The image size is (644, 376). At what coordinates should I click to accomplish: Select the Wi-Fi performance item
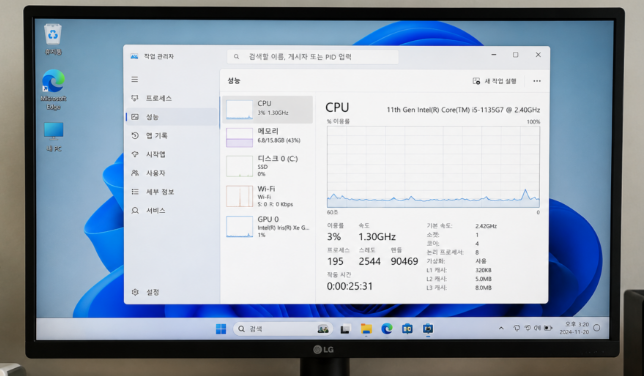point(267,196)
